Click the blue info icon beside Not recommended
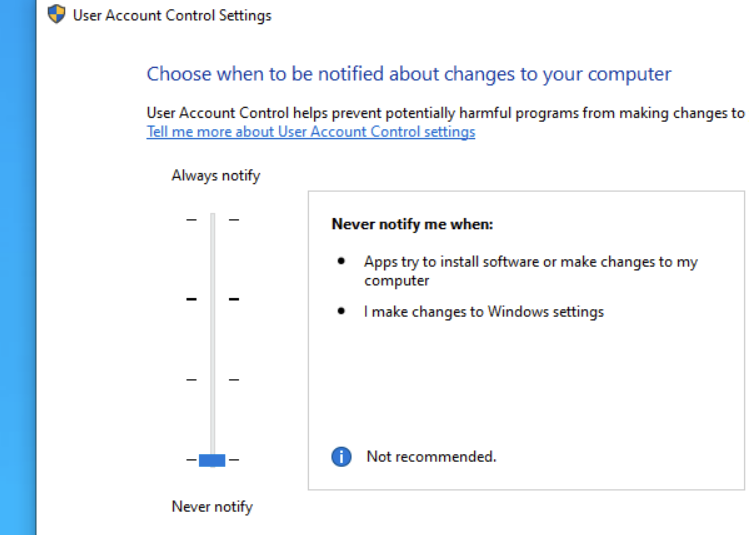The image size is (753, 535). click(x=342, y=457)
